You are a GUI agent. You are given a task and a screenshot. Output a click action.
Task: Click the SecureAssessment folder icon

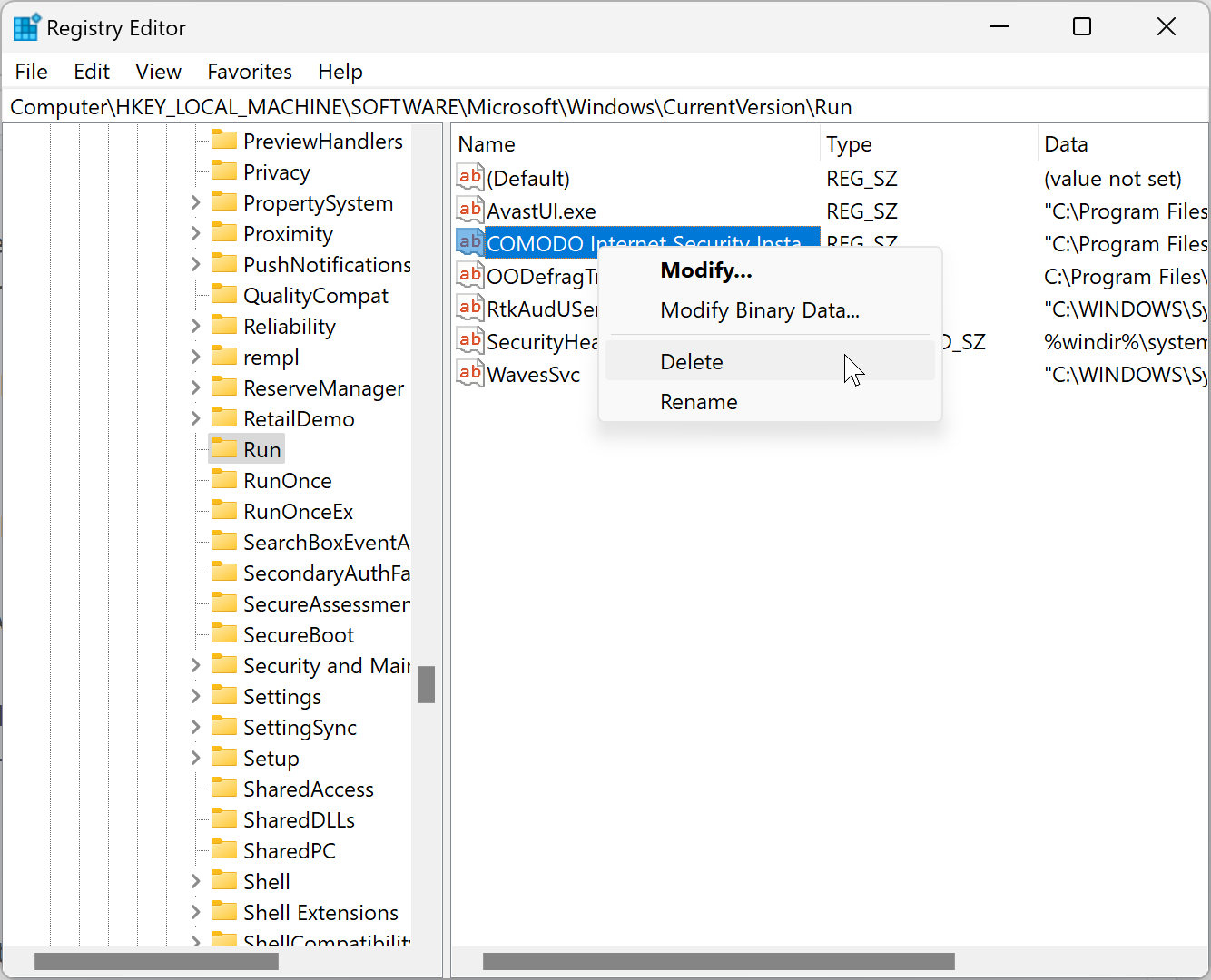(224, 603)
